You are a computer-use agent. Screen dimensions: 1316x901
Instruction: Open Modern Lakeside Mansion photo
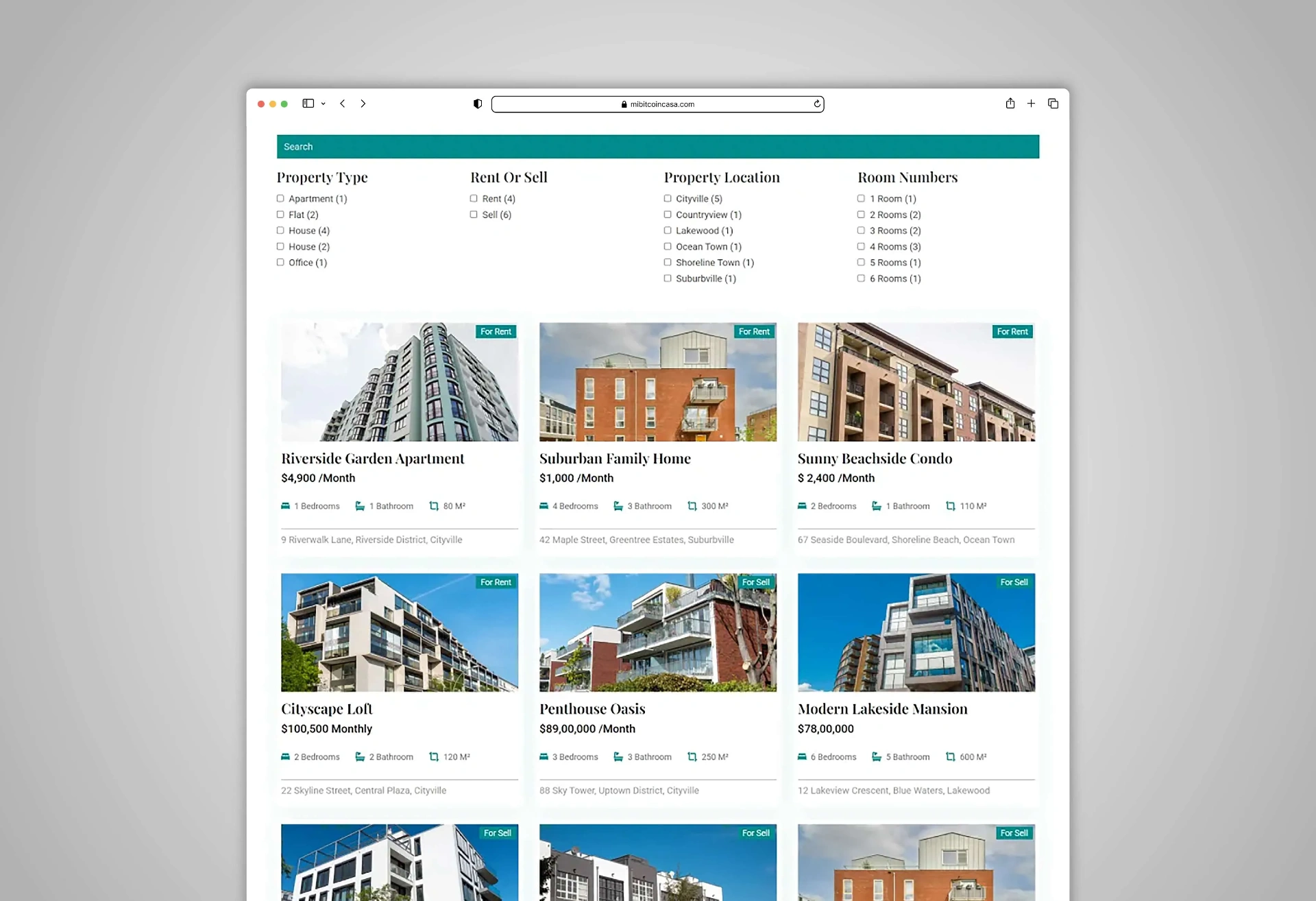916,632
